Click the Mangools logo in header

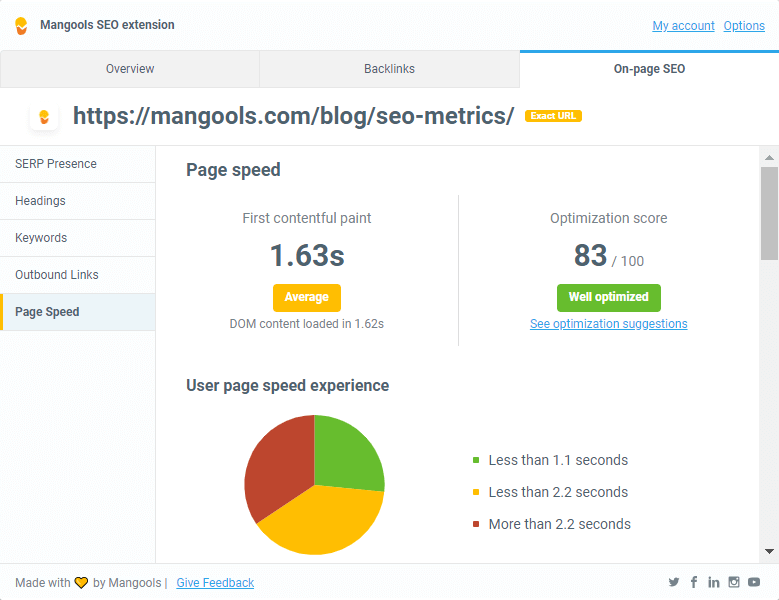(x=21, y=26)
